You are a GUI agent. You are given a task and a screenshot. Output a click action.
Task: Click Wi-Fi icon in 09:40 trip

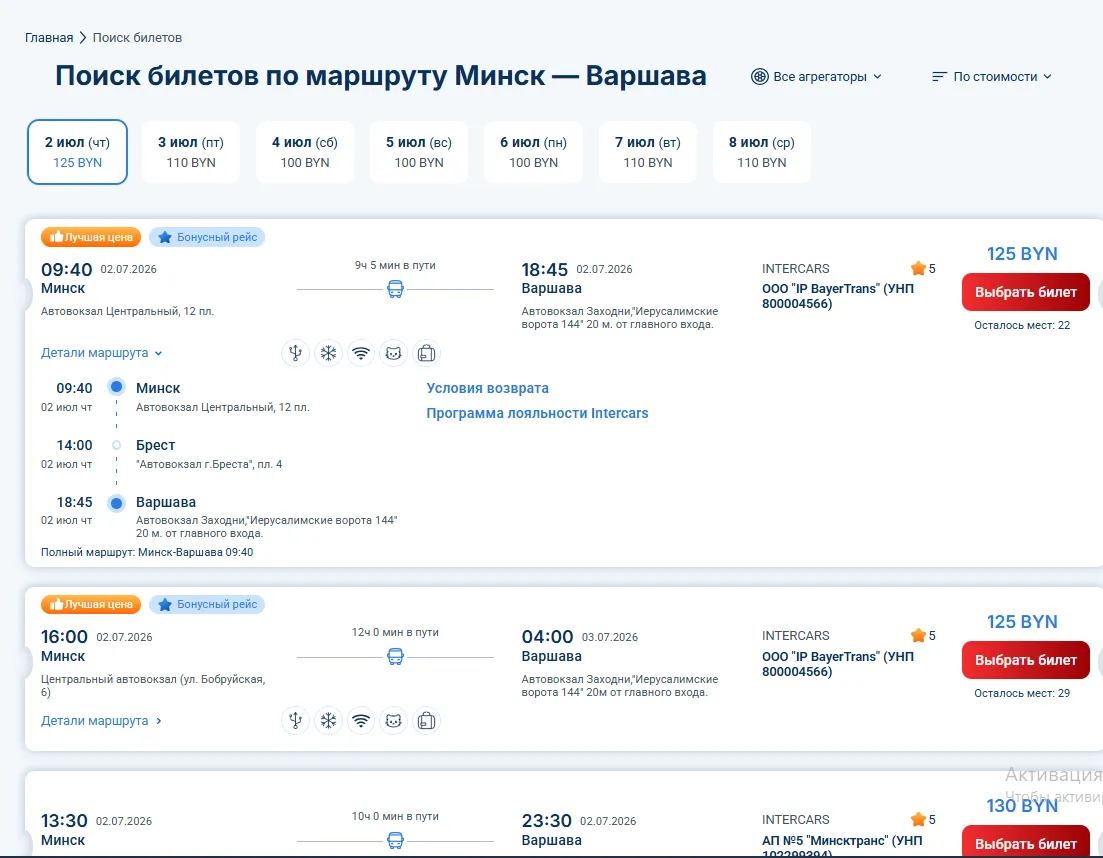coord(361,353)
